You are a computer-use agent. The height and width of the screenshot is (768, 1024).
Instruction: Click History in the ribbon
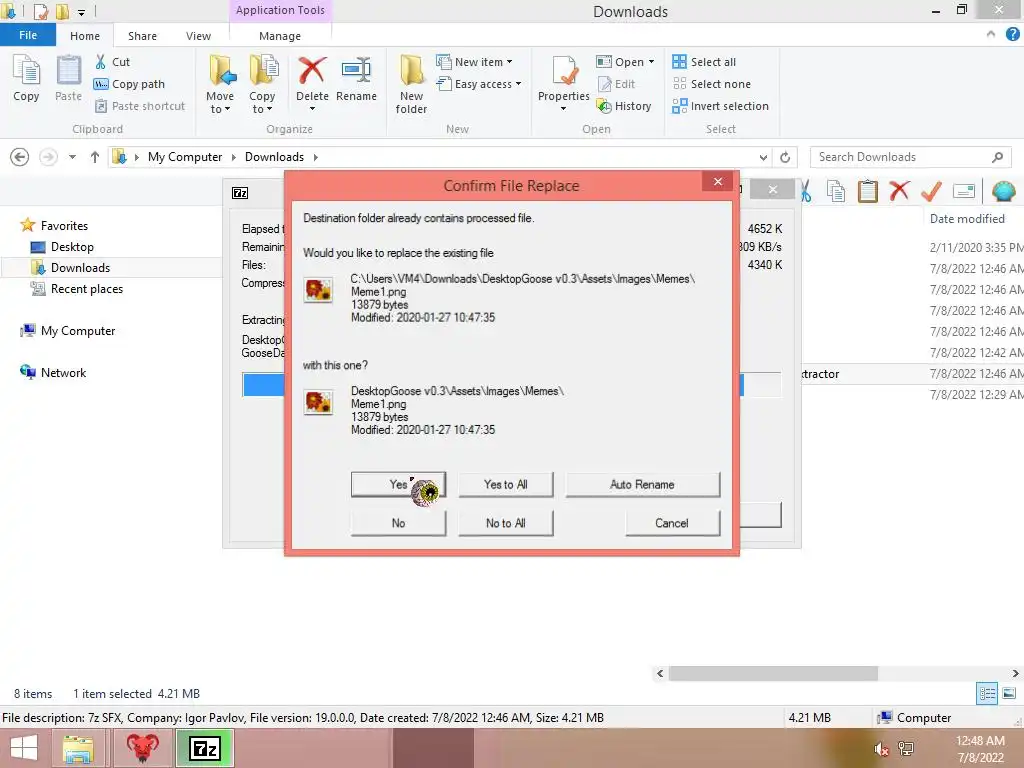[624, 106]
